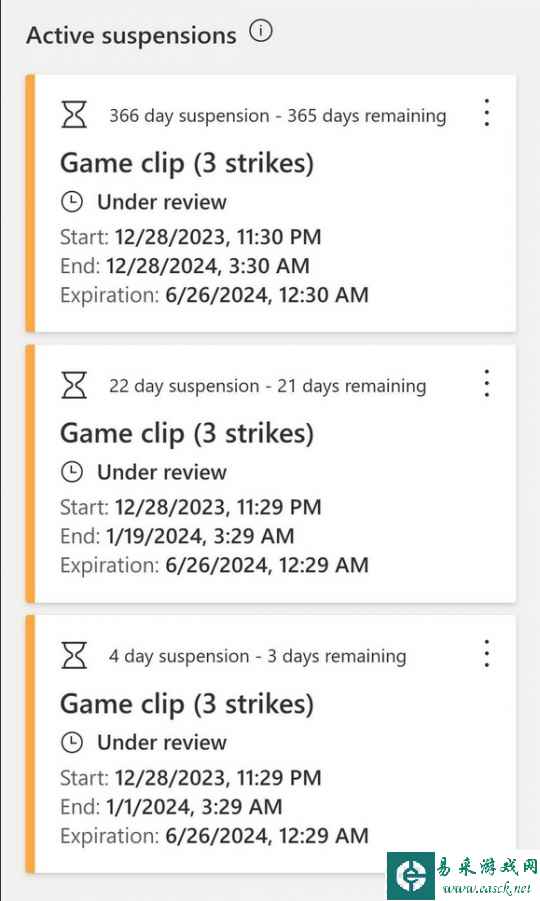Select the Game clip title in 366 day card
The width and height of the screenshot is (540, 901).
tap(187, 164)
